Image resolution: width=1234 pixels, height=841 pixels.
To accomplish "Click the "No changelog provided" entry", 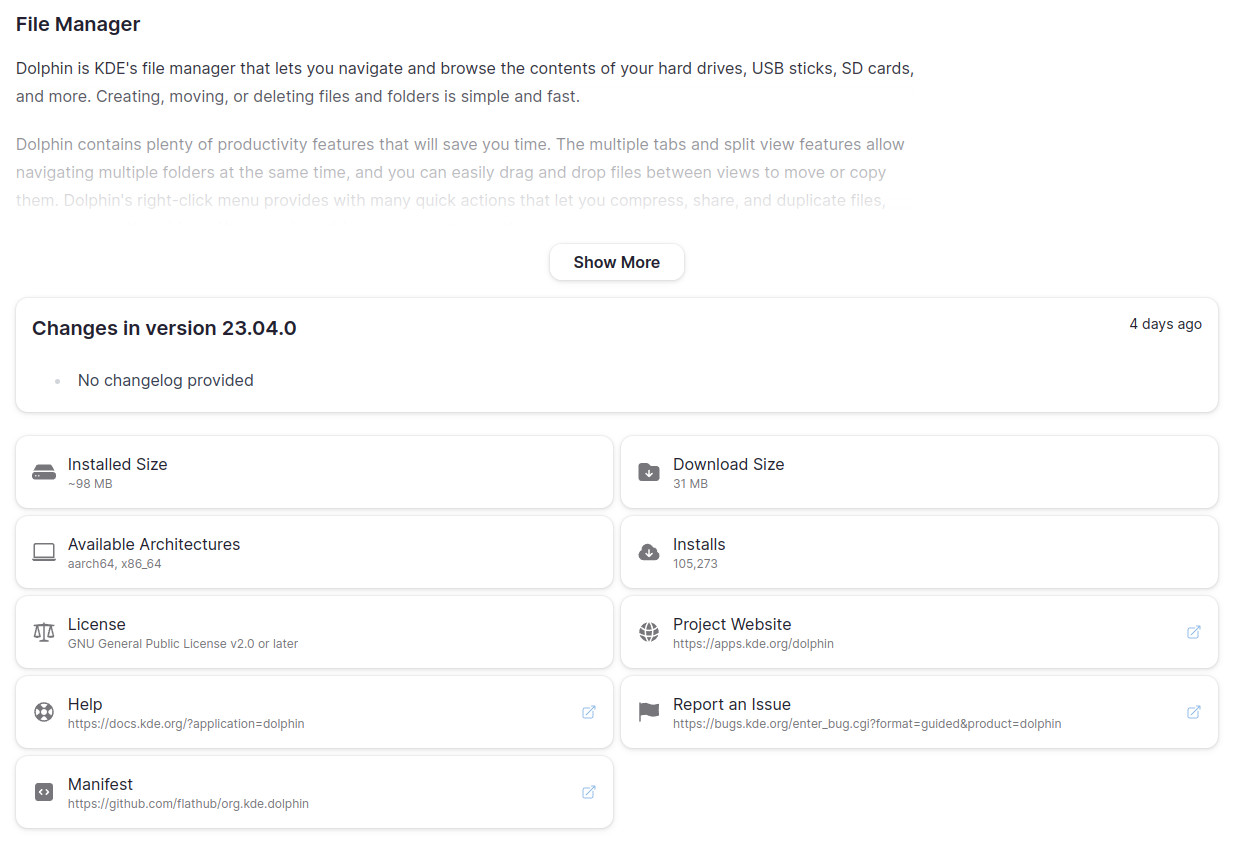I will point(166,380).
